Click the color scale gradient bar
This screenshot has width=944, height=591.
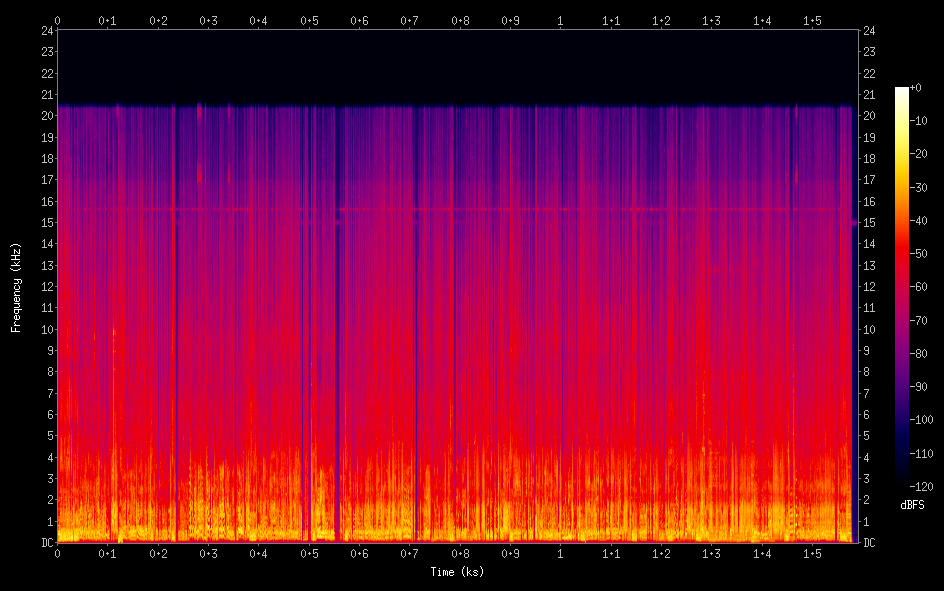(902, 285)
